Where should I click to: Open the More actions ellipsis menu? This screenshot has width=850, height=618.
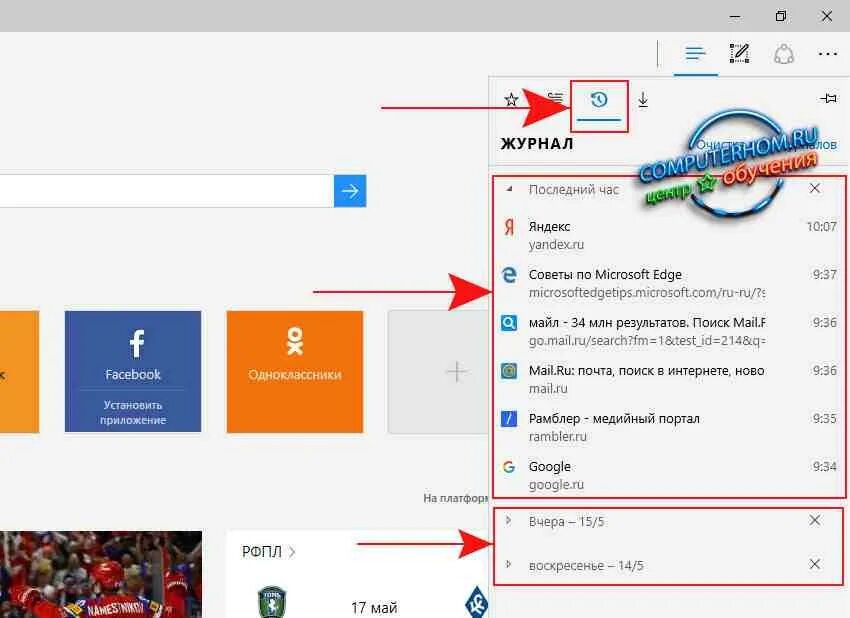click(827, 54)
